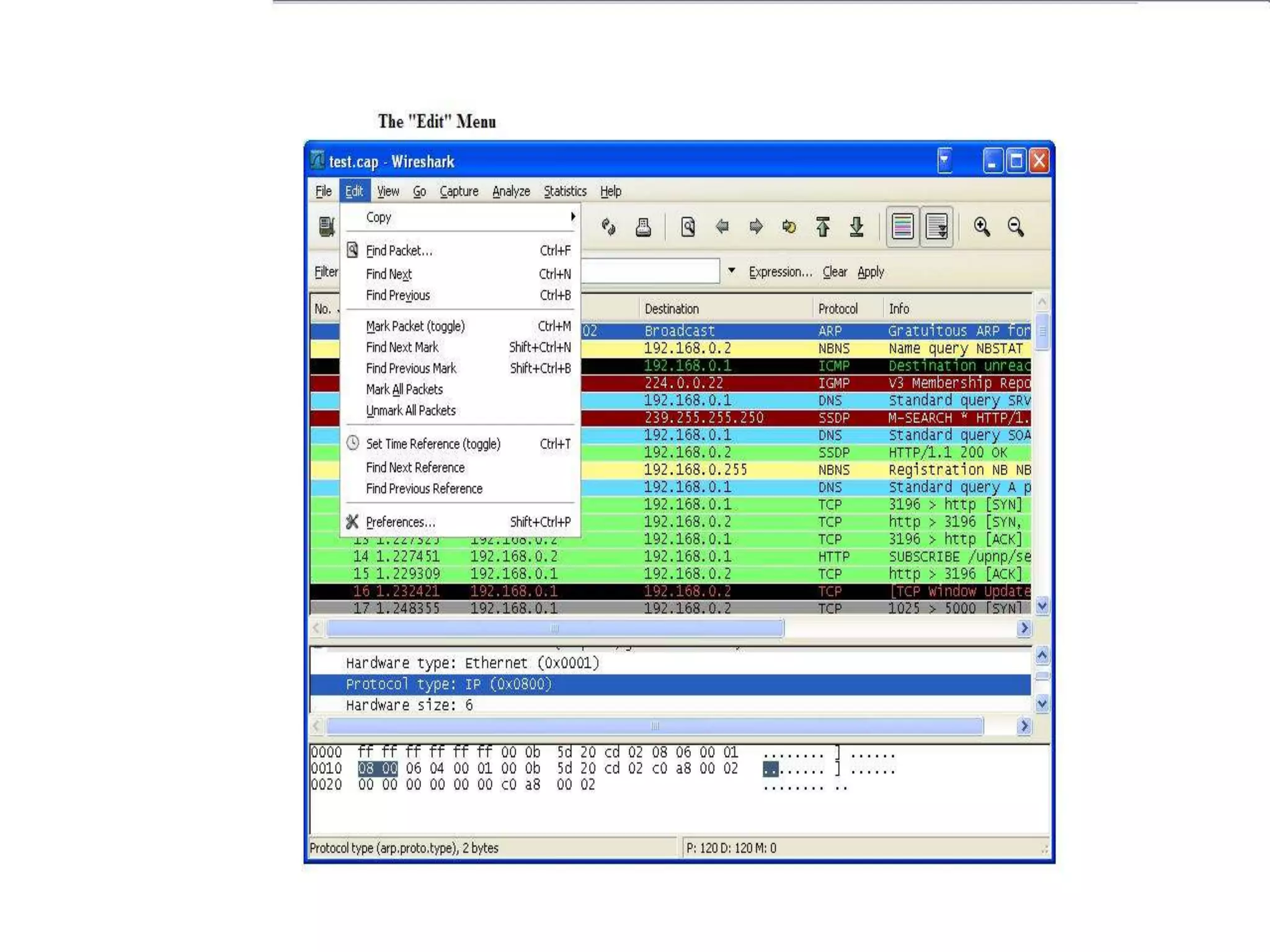Click the Reload capture file icon
This screenshot has width=1270, height=952.
click(x=608, y=227)
